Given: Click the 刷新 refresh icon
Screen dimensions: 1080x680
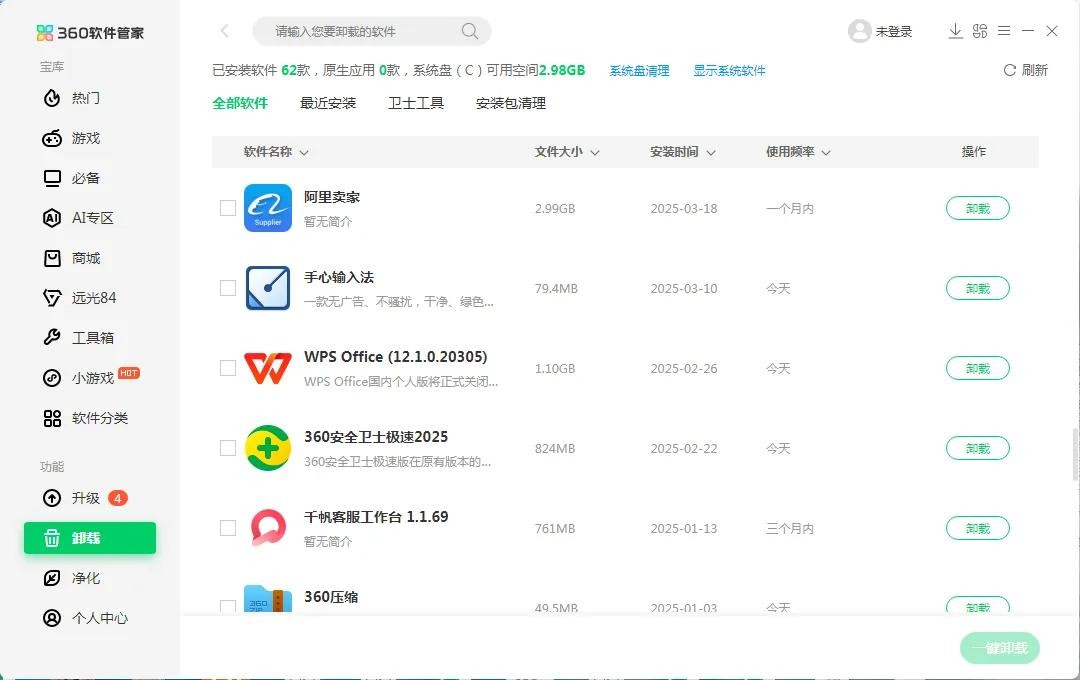Looking at the screenshot, I should point(1009,70).
